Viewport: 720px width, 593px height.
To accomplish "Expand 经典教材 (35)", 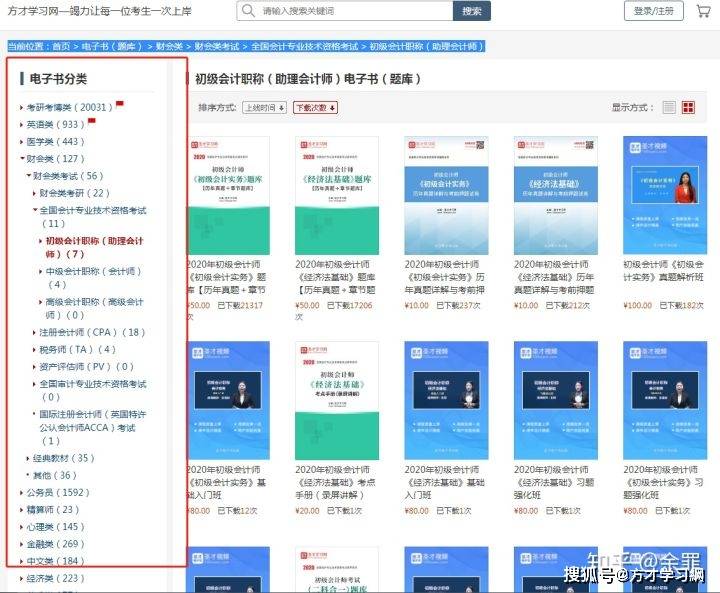I will (63, 458).
